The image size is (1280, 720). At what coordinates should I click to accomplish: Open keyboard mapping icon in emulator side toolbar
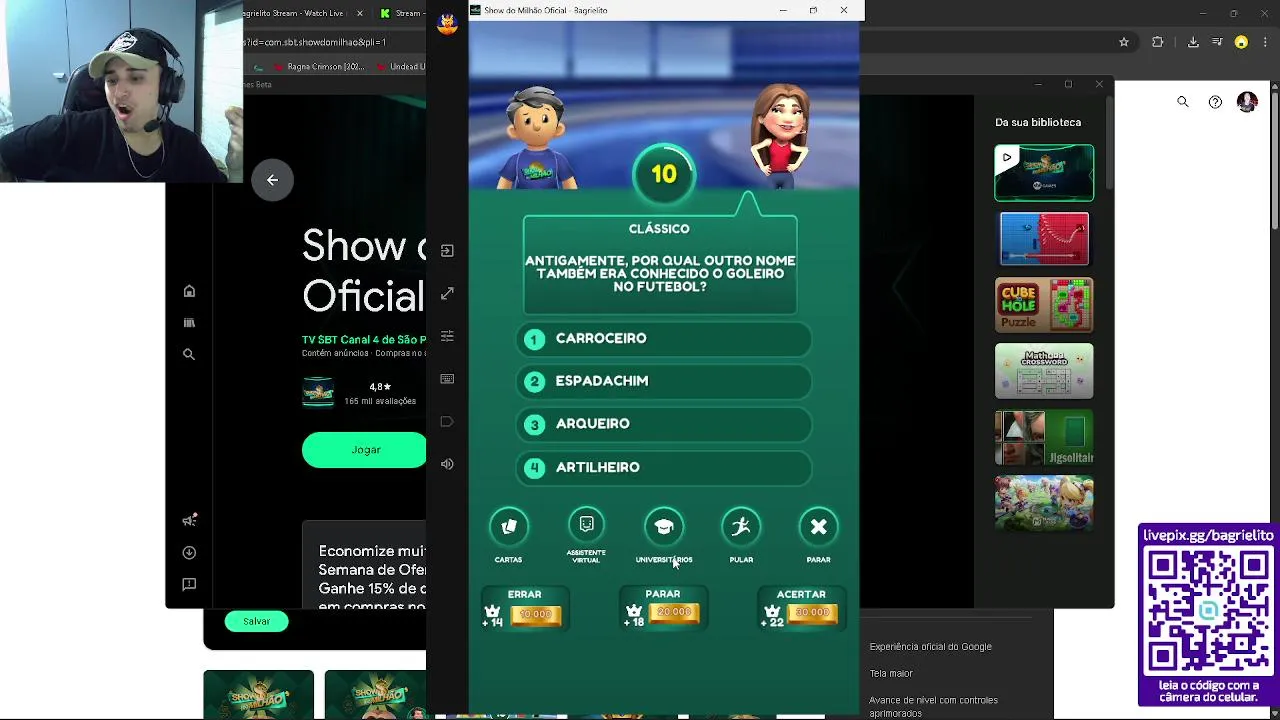[447, 379]
